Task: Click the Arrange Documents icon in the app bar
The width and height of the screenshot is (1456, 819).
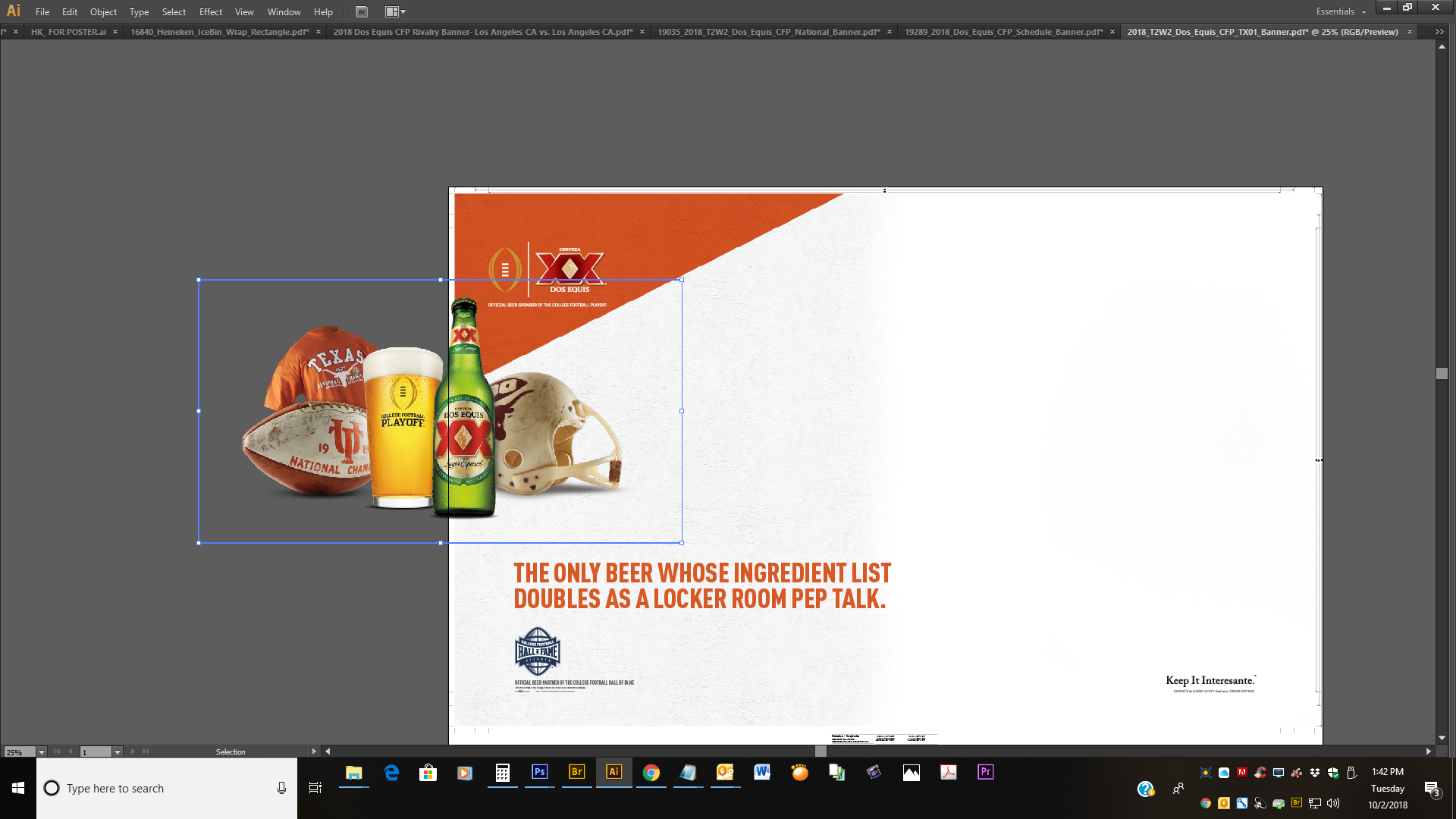Action: tap(391, 11)
